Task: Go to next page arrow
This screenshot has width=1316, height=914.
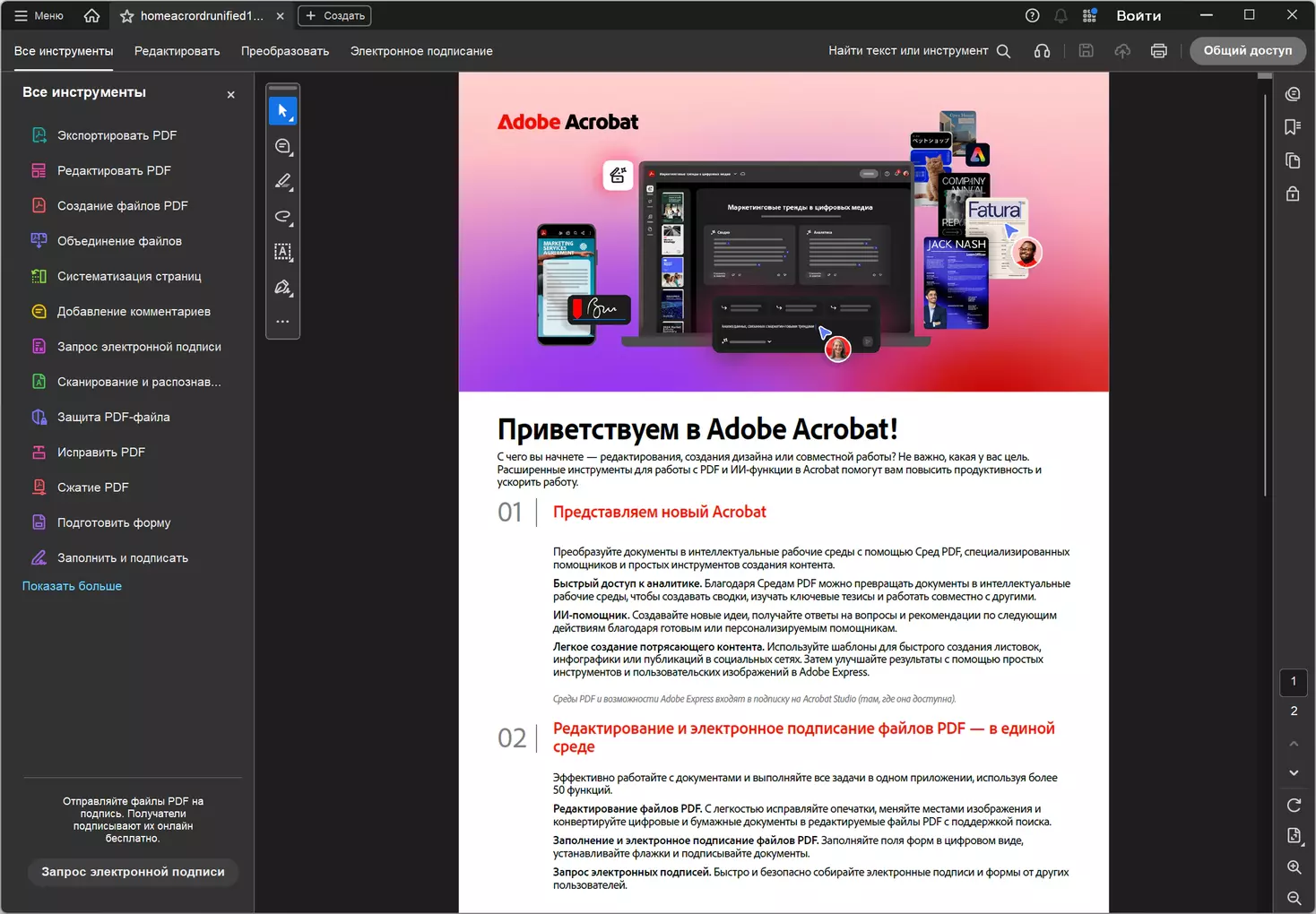Action: tap(1294, 772)
